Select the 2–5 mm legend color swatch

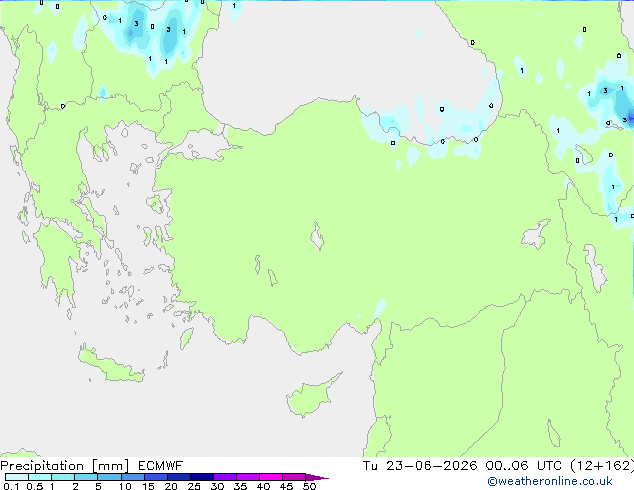tap(86, 477)
